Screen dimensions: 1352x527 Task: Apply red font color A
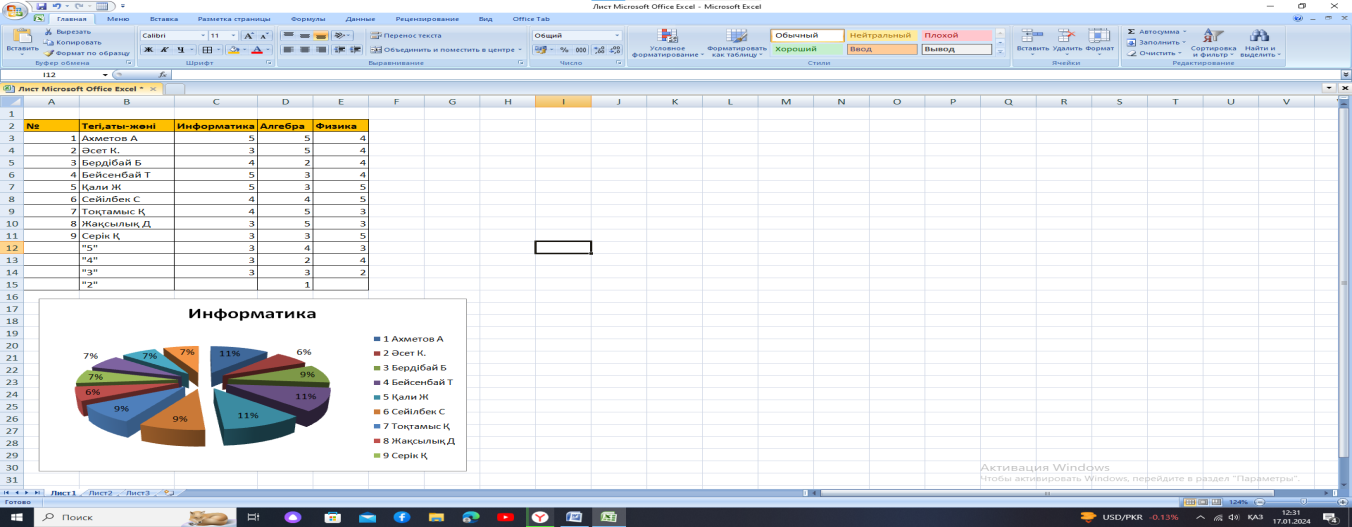click(x=257, y=49)
